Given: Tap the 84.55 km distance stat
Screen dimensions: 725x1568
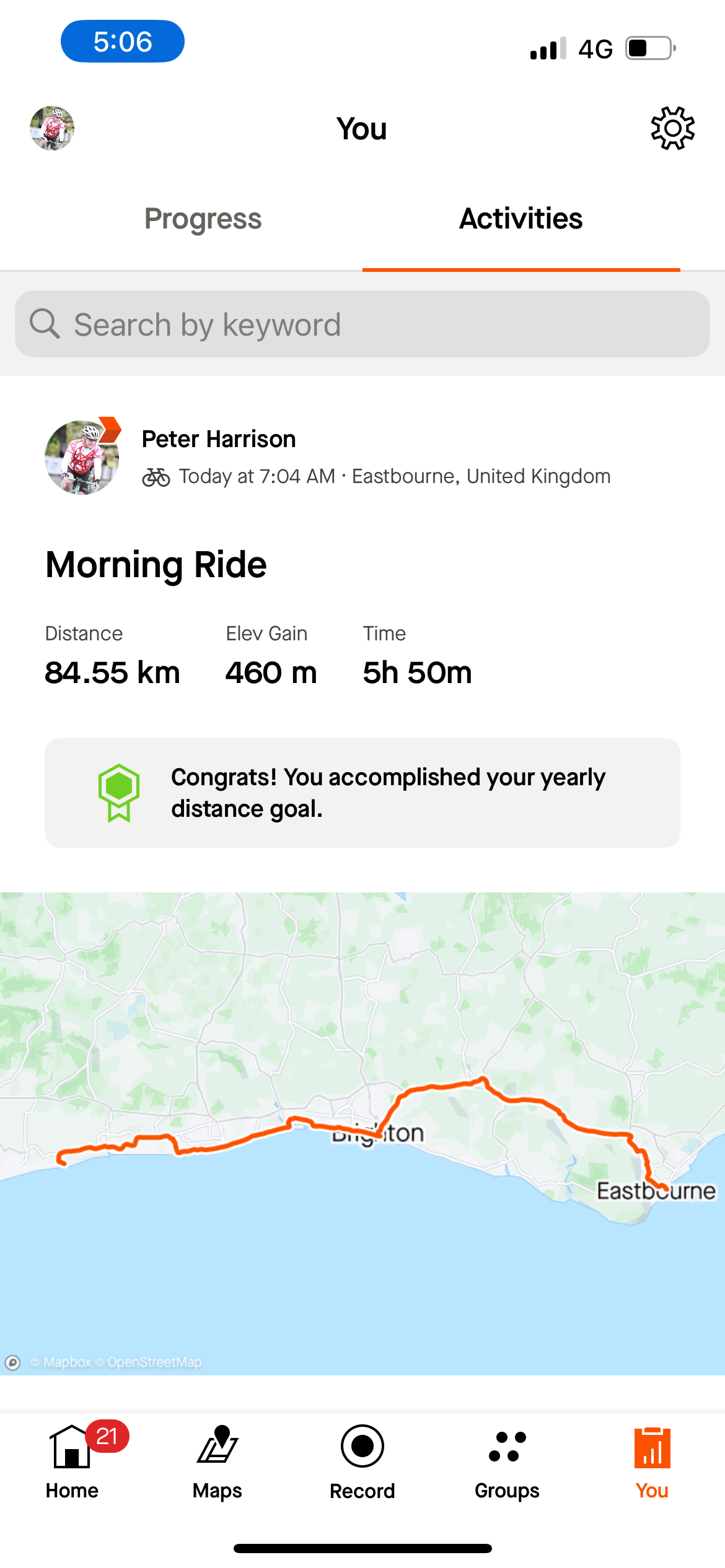Looking at the screenshot, I should (112, 673).
